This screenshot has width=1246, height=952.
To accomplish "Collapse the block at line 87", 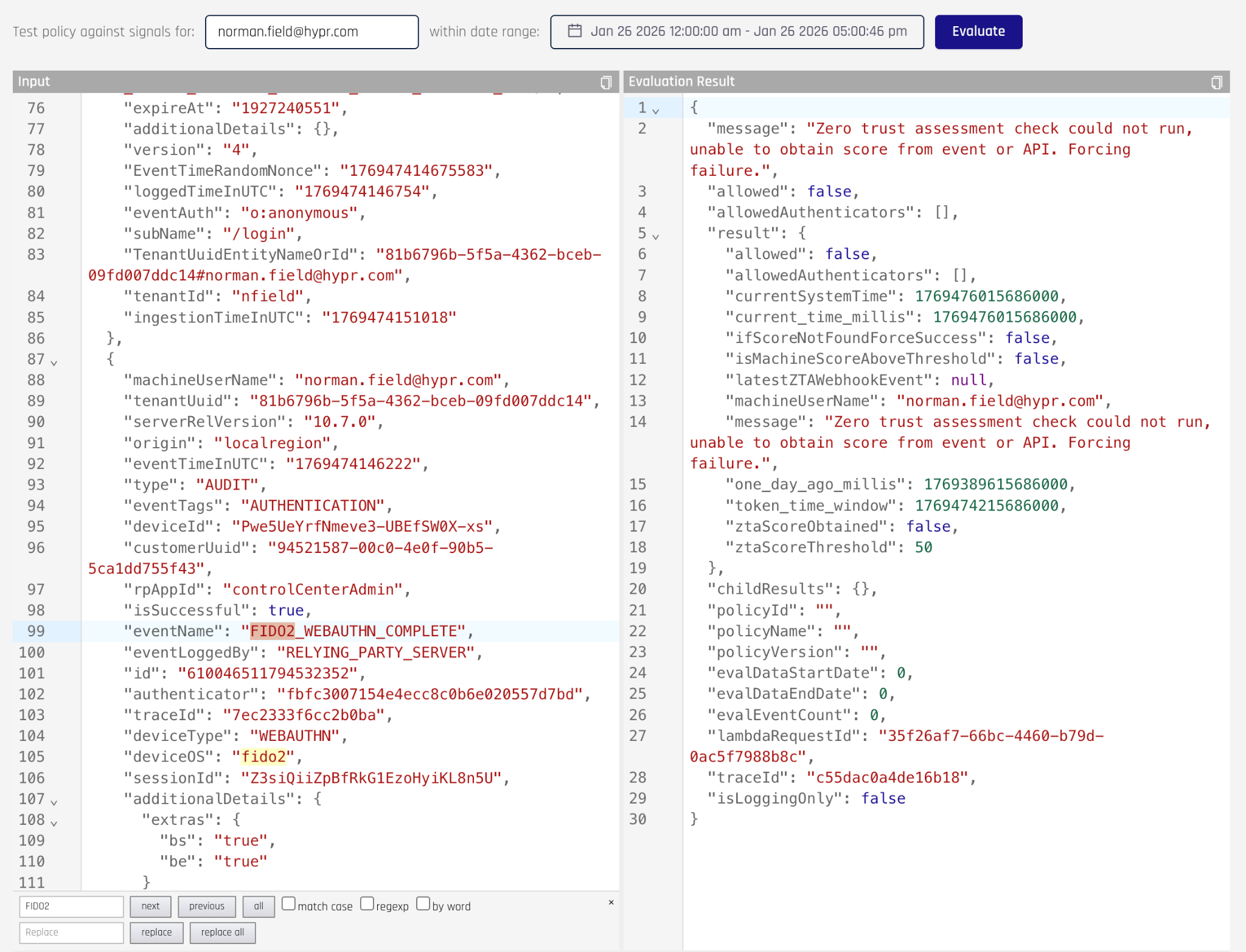I will coord(54,363).
